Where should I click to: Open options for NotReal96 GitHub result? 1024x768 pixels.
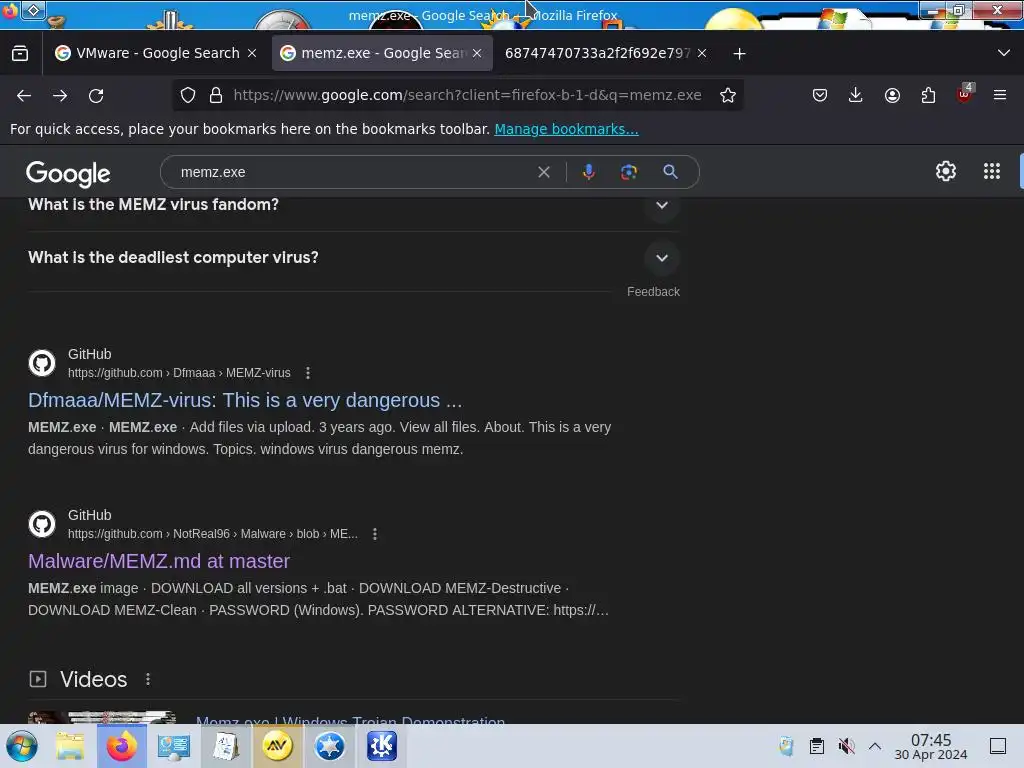374,534
